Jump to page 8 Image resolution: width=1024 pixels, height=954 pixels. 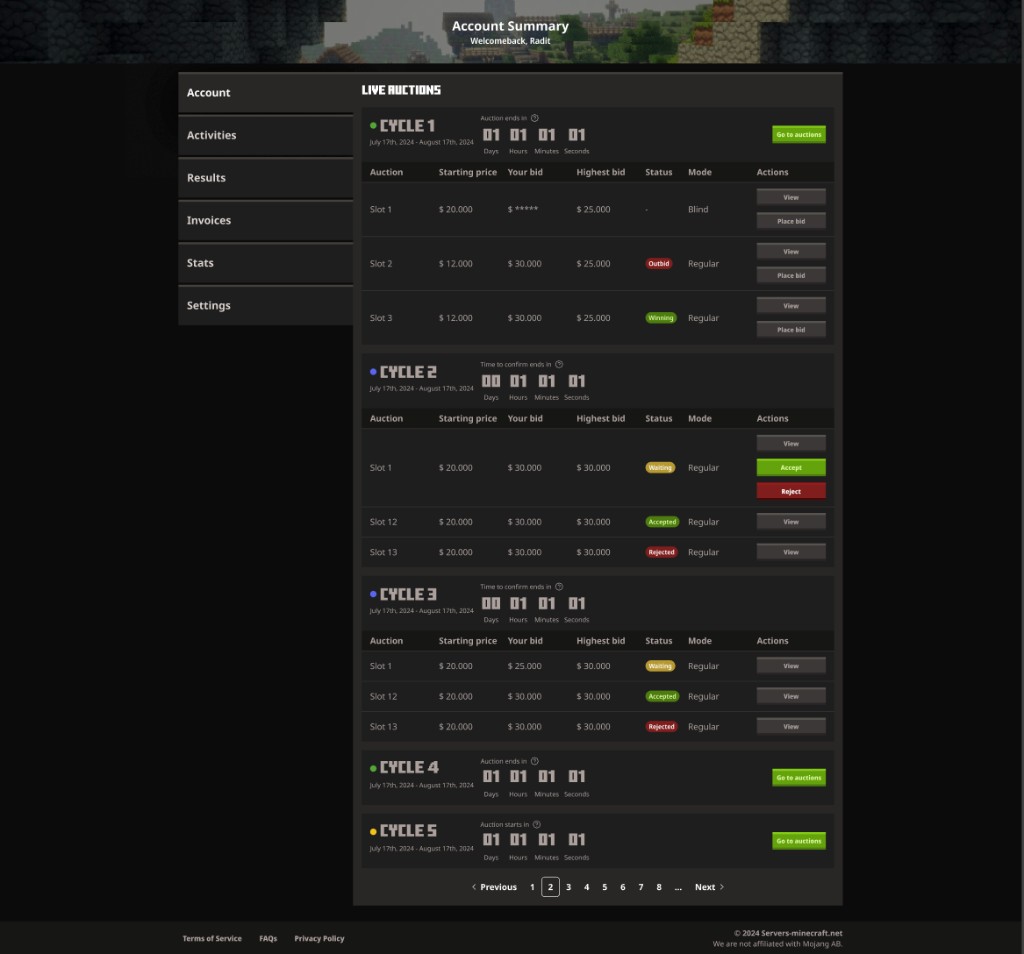click(659, 887)
